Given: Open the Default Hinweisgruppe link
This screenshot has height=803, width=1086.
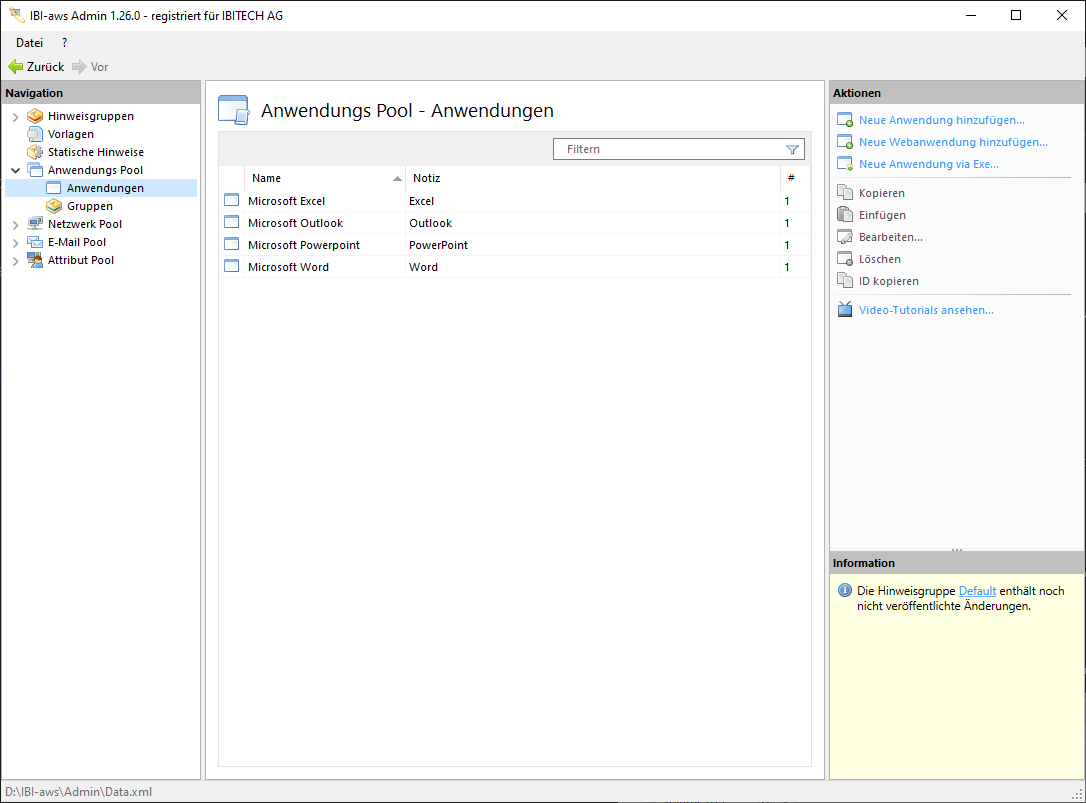Looking at the screenshot, I should coord(977,591).
